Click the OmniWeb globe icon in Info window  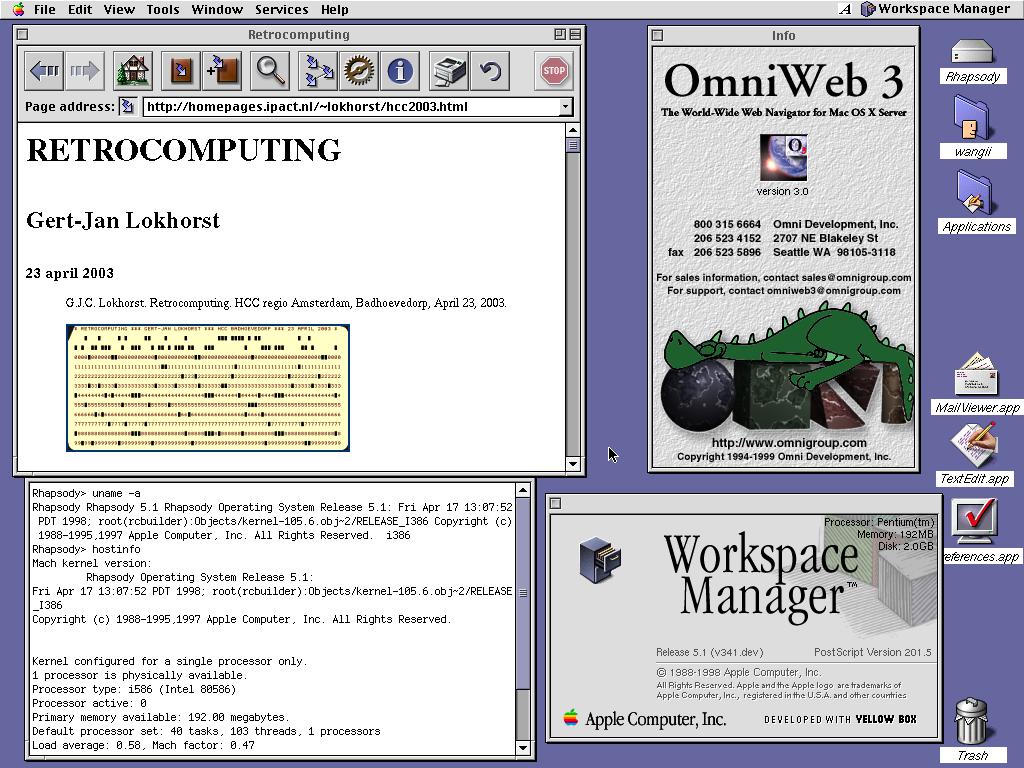click(783, 157)
